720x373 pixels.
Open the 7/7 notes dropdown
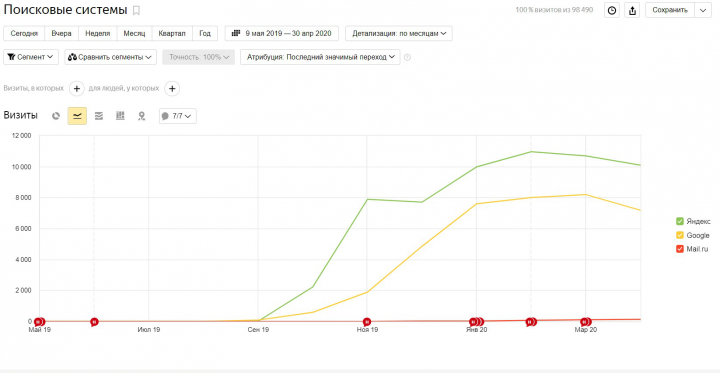point(178,116)
